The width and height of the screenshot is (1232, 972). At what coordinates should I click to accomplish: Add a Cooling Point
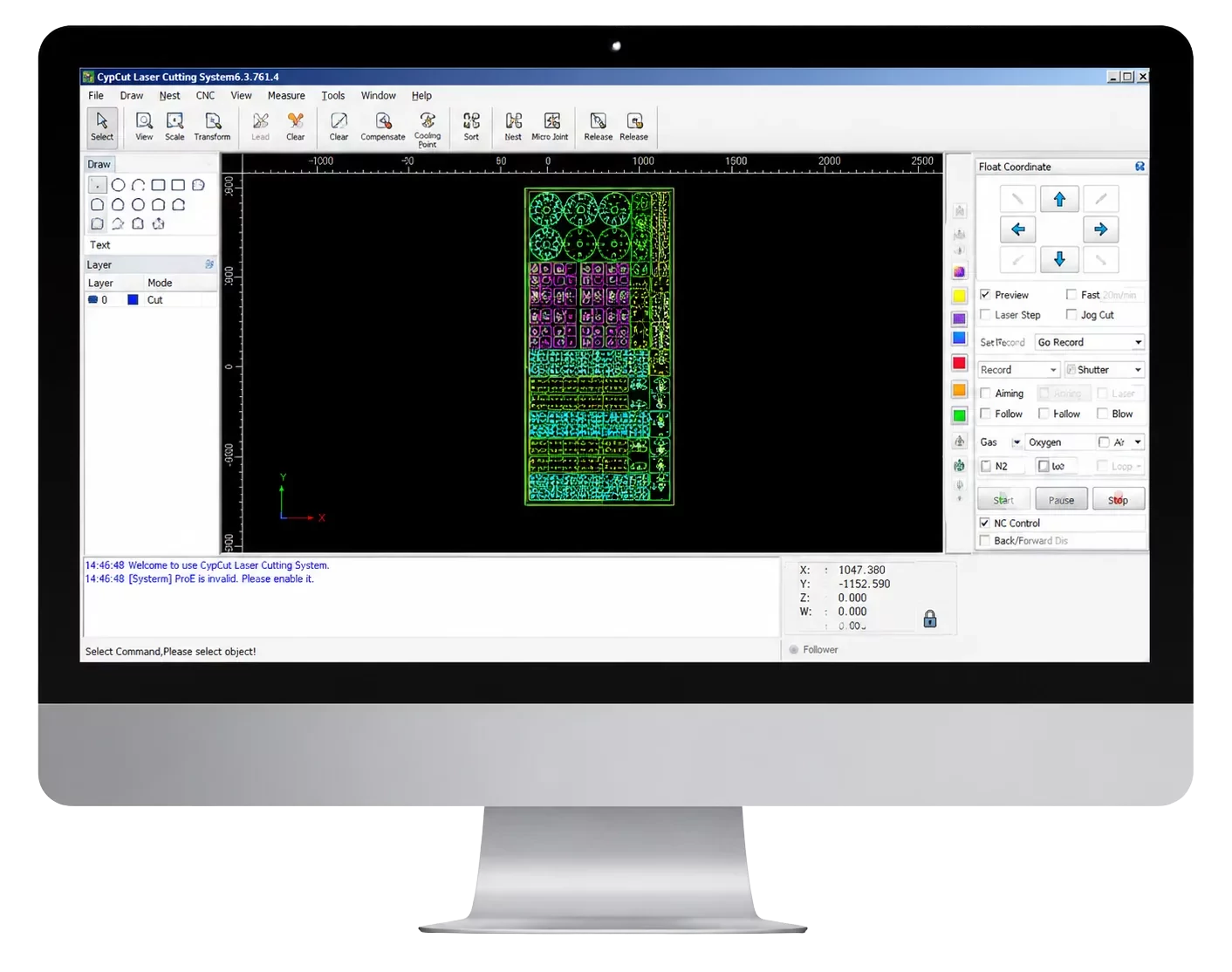click(428, 128)
